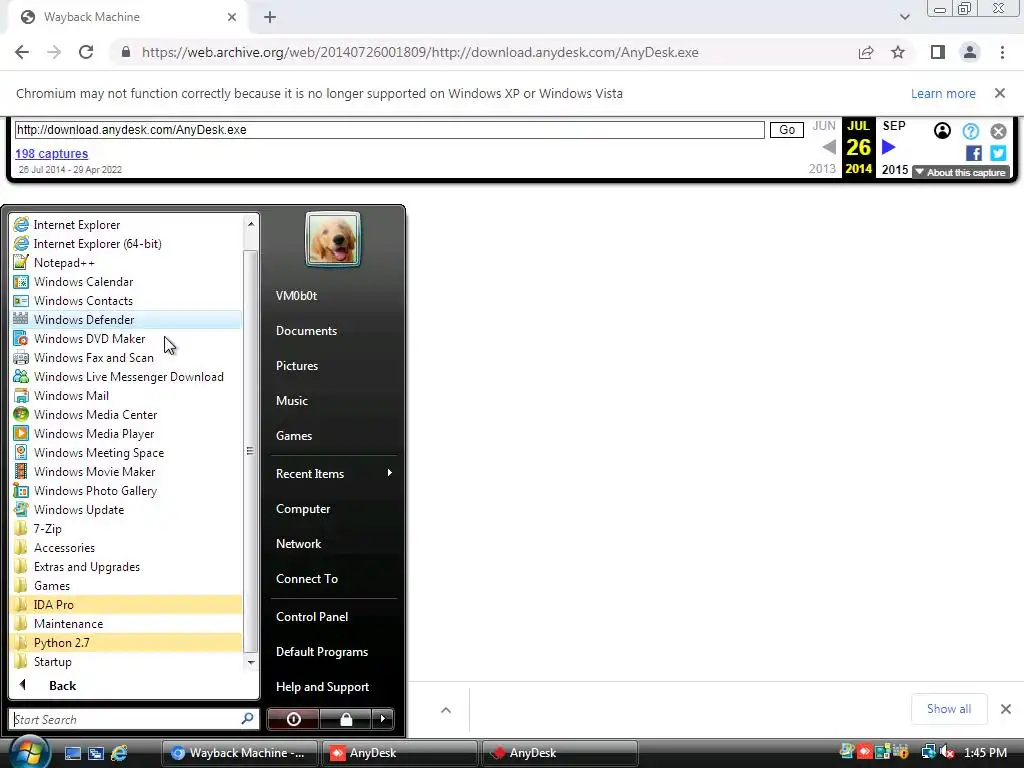Expand download item chevron
Viewport: 1024px width, 768px height.
(446, 710)
